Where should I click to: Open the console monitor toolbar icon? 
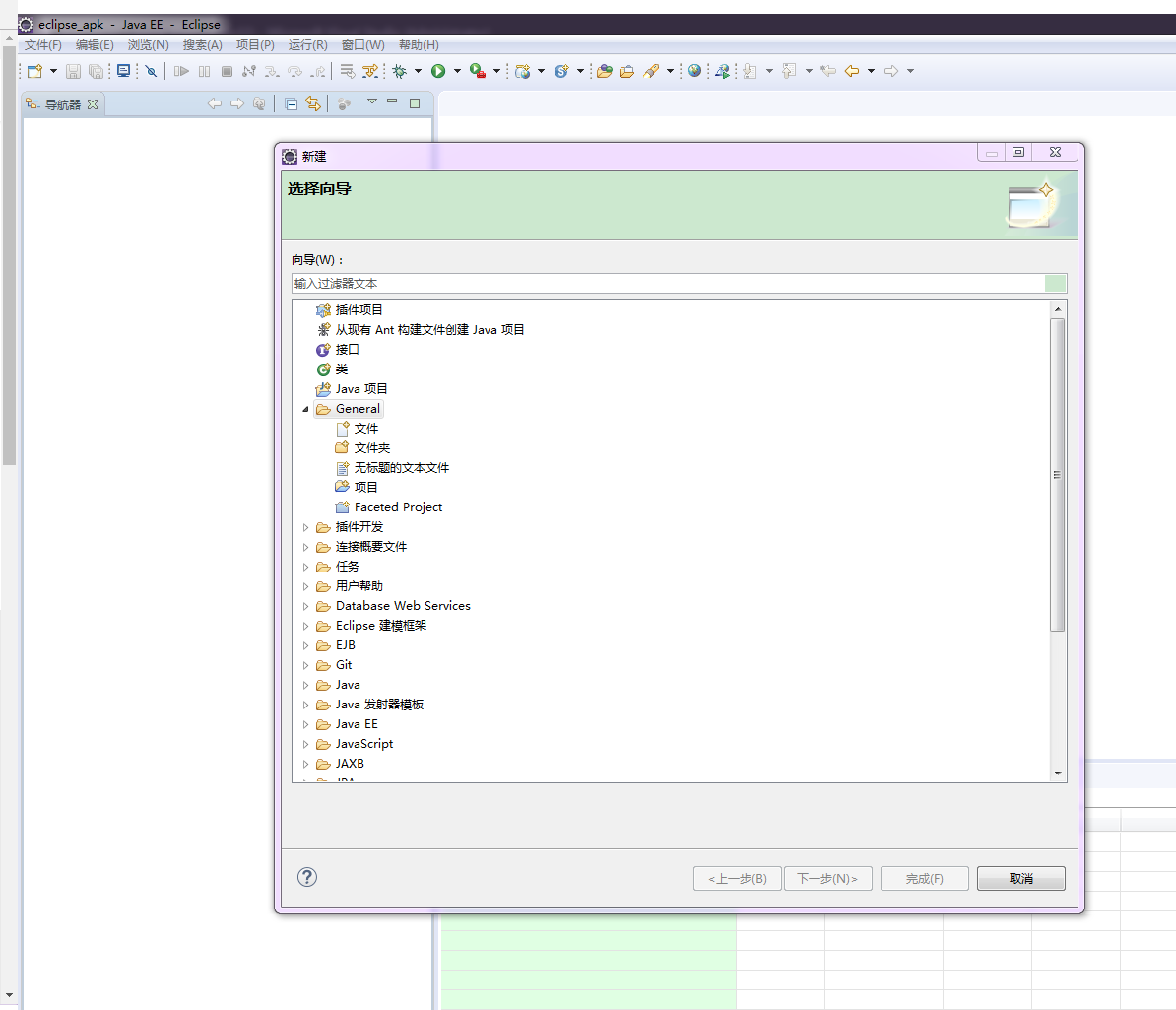point(124,71)
